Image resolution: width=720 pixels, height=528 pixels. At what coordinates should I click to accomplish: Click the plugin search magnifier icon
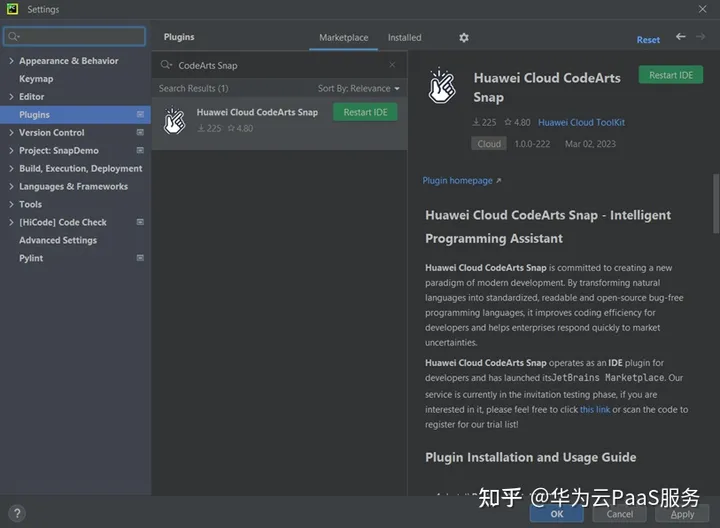click(x=166, y=65)
